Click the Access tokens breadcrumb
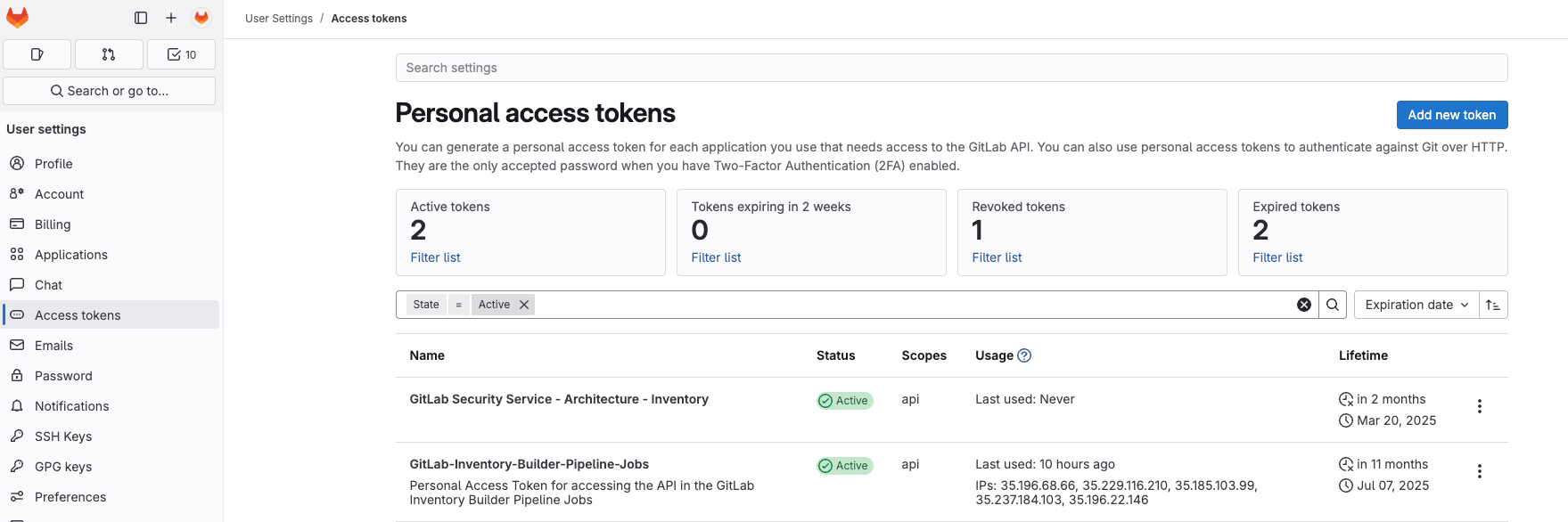Viewport: 1568px width, 522px height. (x=369, y=19)
